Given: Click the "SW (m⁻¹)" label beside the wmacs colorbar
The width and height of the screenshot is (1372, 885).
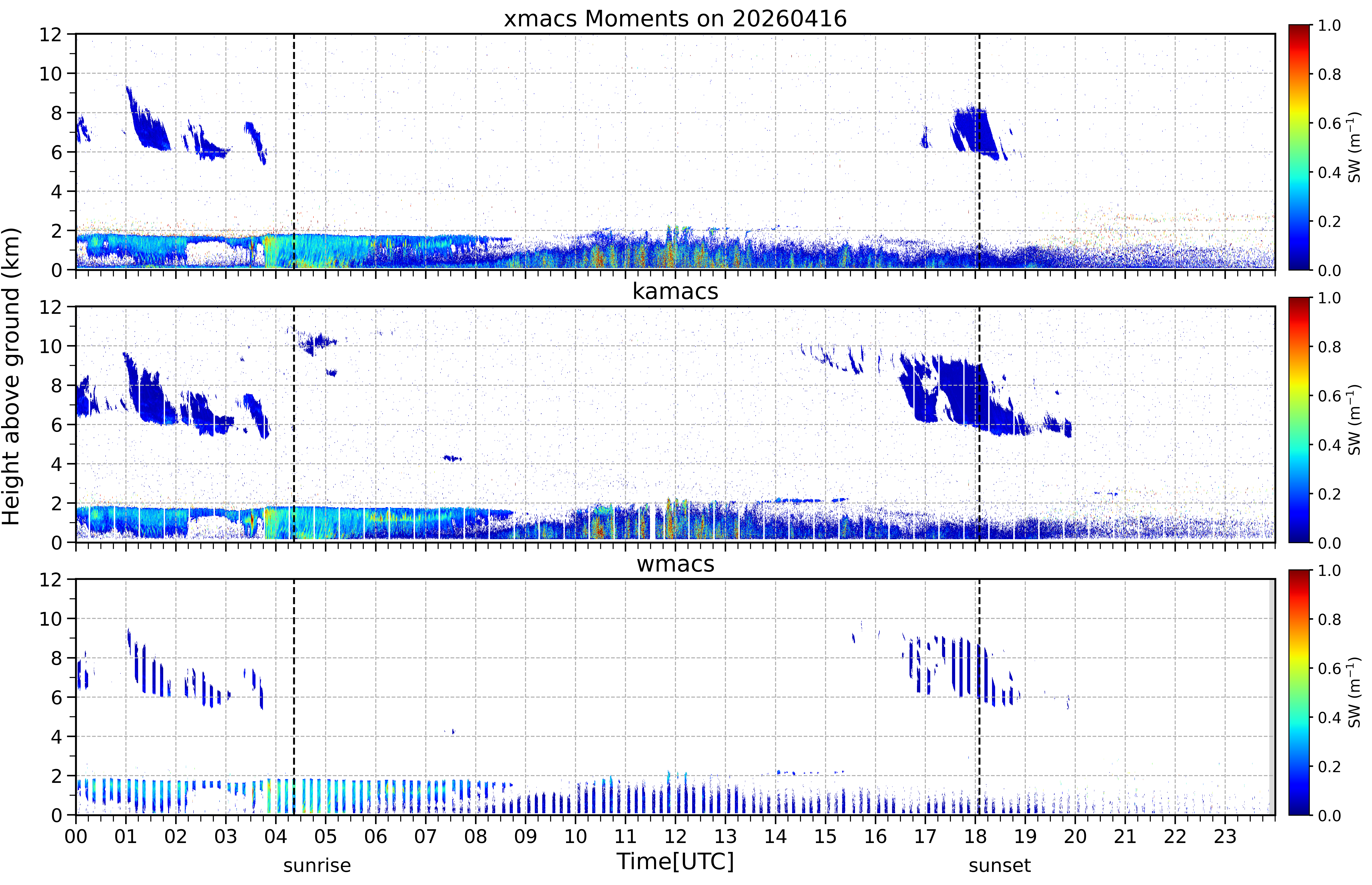Looking at the screenshot, I should 1354,693.
